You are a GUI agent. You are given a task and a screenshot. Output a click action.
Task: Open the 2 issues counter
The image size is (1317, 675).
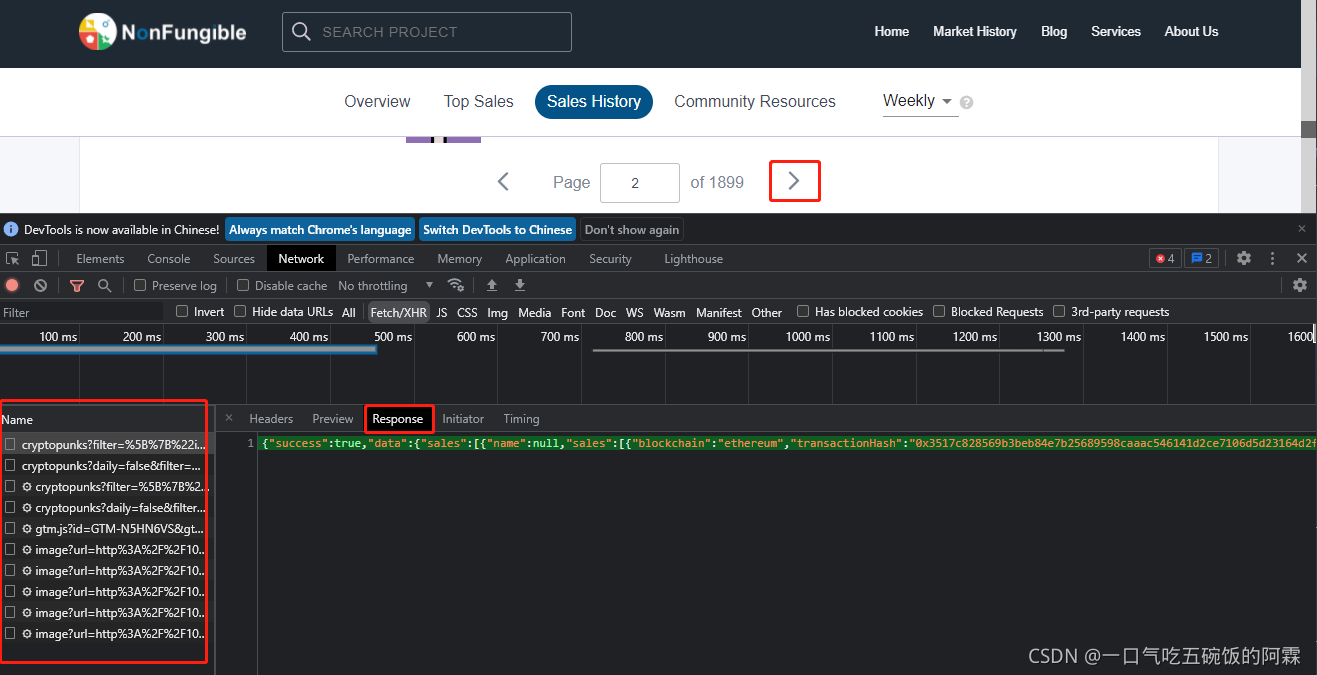1201,258
